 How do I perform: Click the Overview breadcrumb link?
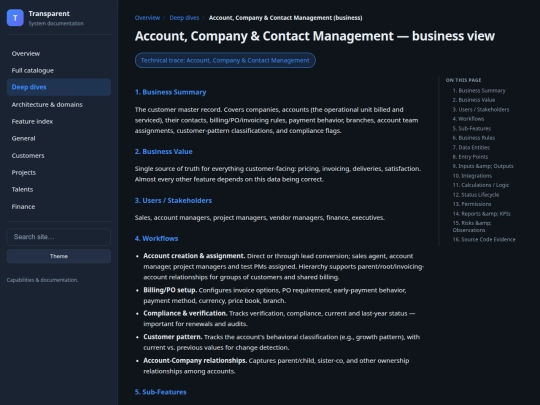pyautogui.click(x=147, y=18)
